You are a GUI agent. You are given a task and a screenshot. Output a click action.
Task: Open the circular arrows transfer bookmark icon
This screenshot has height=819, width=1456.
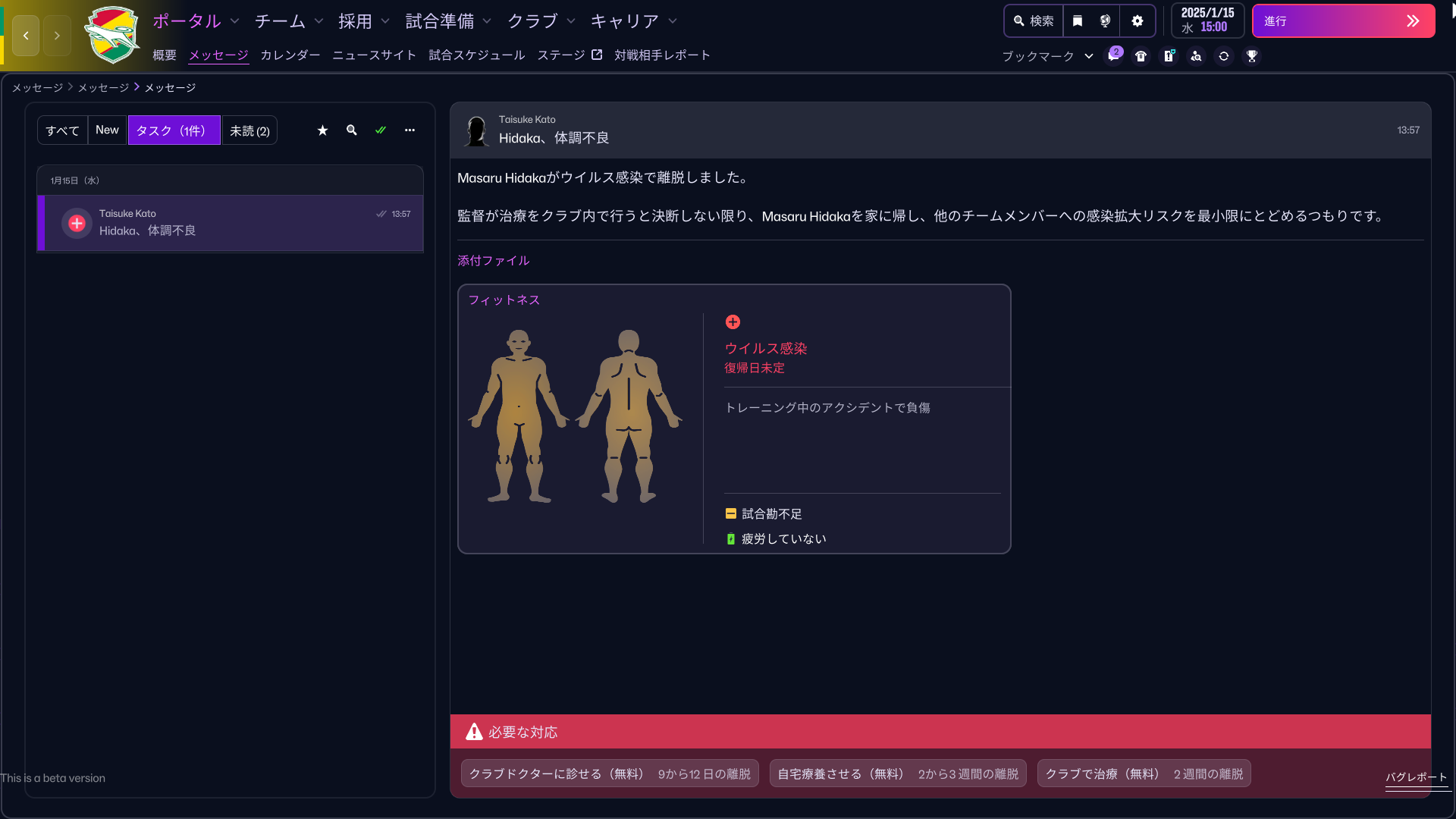(1224, 56)
